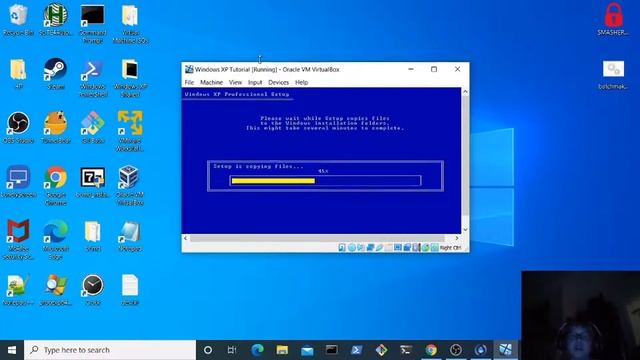Click the optical disc status icon
Screen dimensions: 640x360
click(x=351, y=247)
